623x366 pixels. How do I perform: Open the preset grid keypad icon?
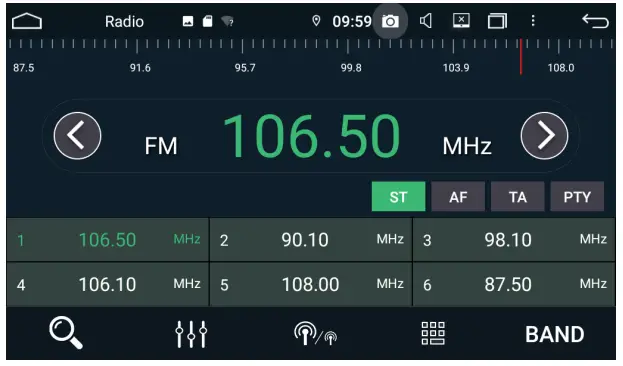pos(433,333)
